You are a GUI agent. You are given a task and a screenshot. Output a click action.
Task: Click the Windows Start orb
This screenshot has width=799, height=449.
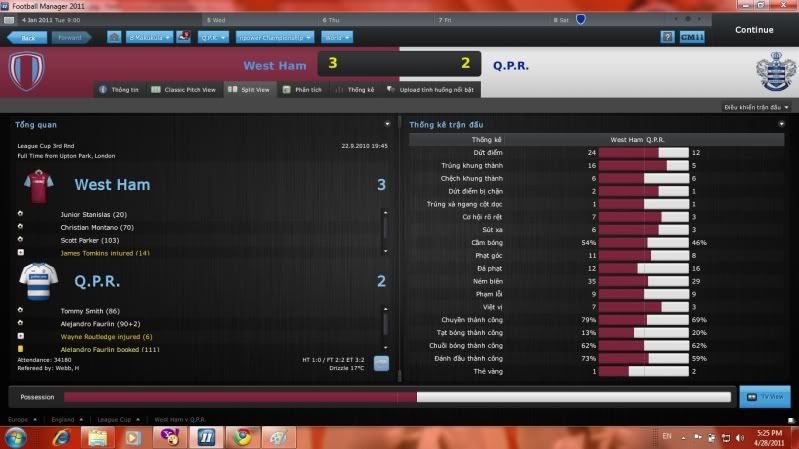pyautogui.click(x=16, y=438)
